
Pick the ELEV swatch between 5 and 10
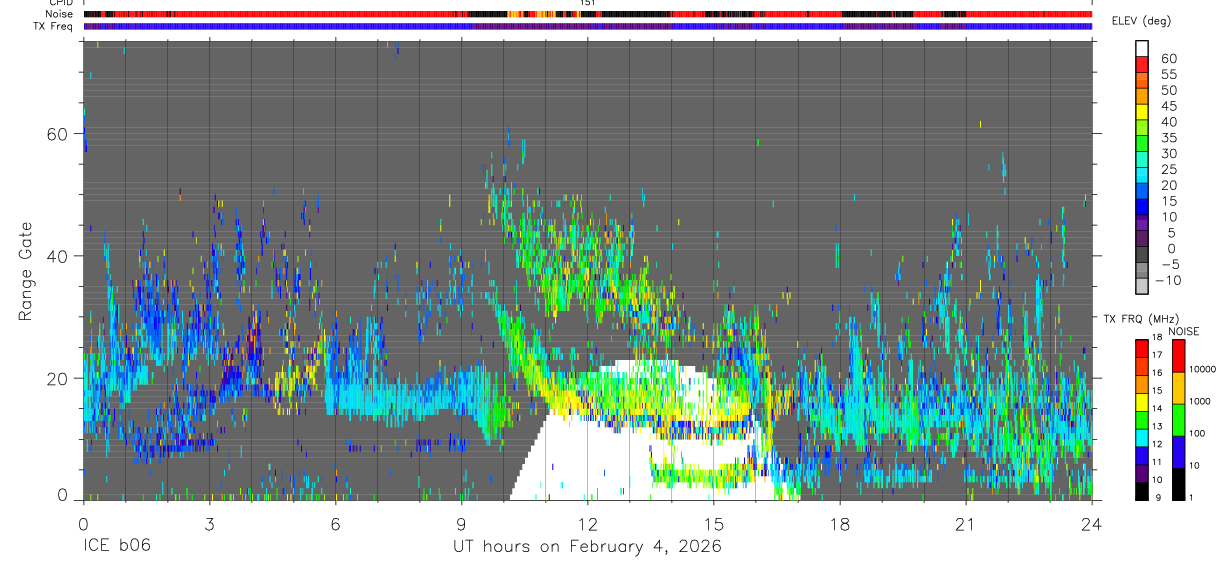point(1143,223)
